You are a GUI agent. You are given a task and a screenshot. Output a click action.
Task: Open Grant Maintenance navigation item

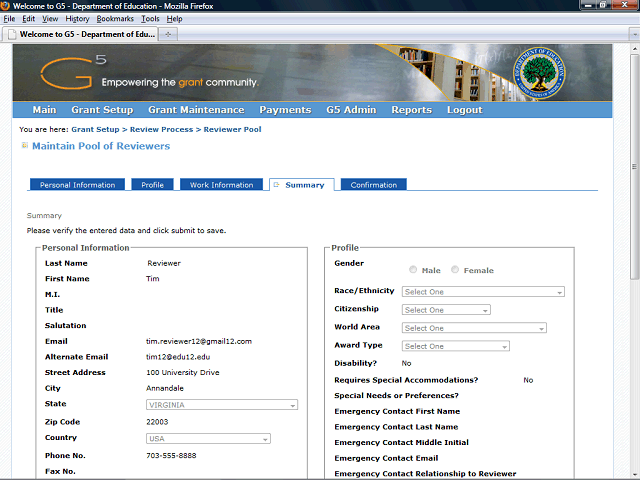tap(196, 110)
